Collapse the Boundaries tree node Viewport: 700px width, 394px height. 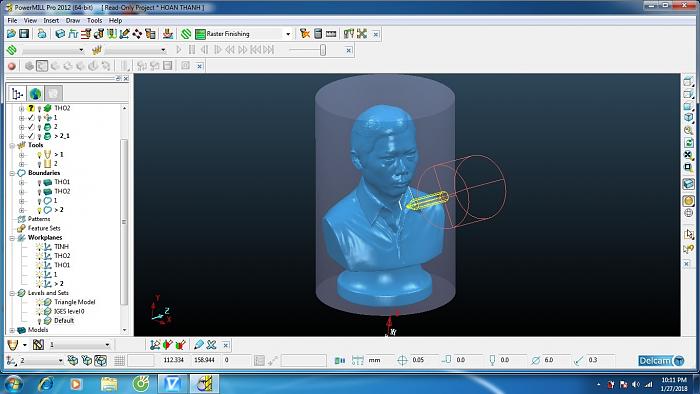(12, 173)
